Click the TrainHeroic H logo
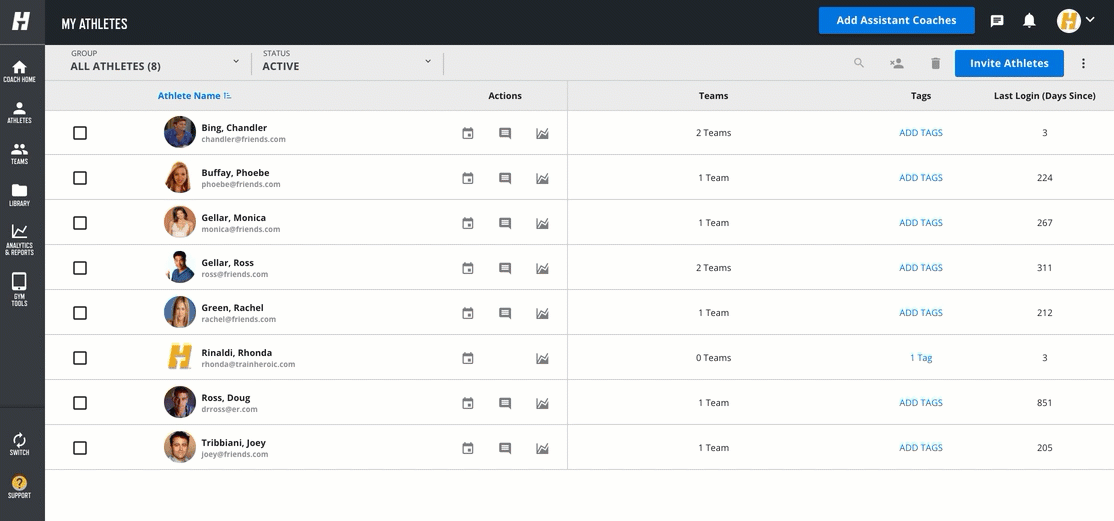The width and height of the screenshot is (1114, 521). coord(21,21)
